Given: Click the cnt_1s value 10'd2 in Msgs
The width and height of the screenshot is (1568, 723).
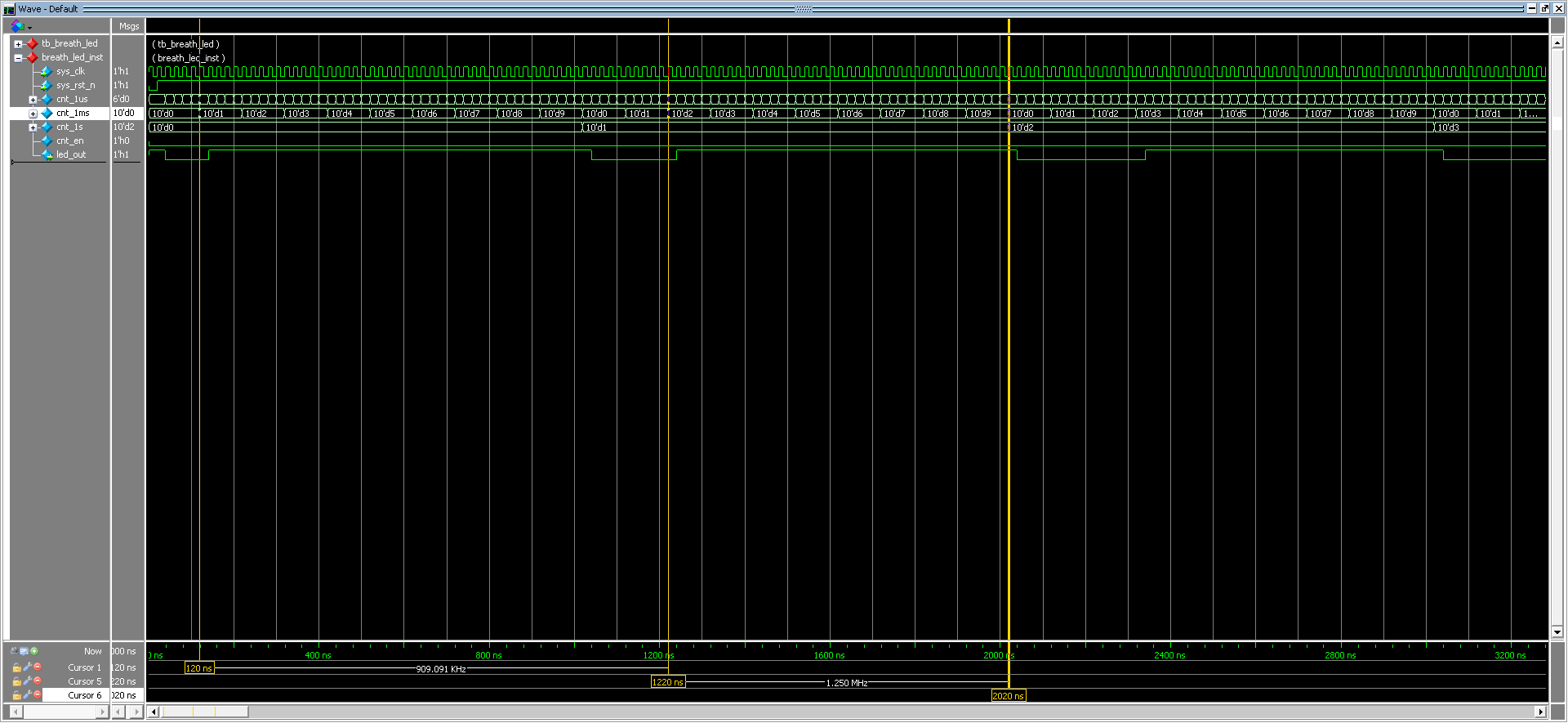Looking at the screenshot, I should tap(123, 127).
